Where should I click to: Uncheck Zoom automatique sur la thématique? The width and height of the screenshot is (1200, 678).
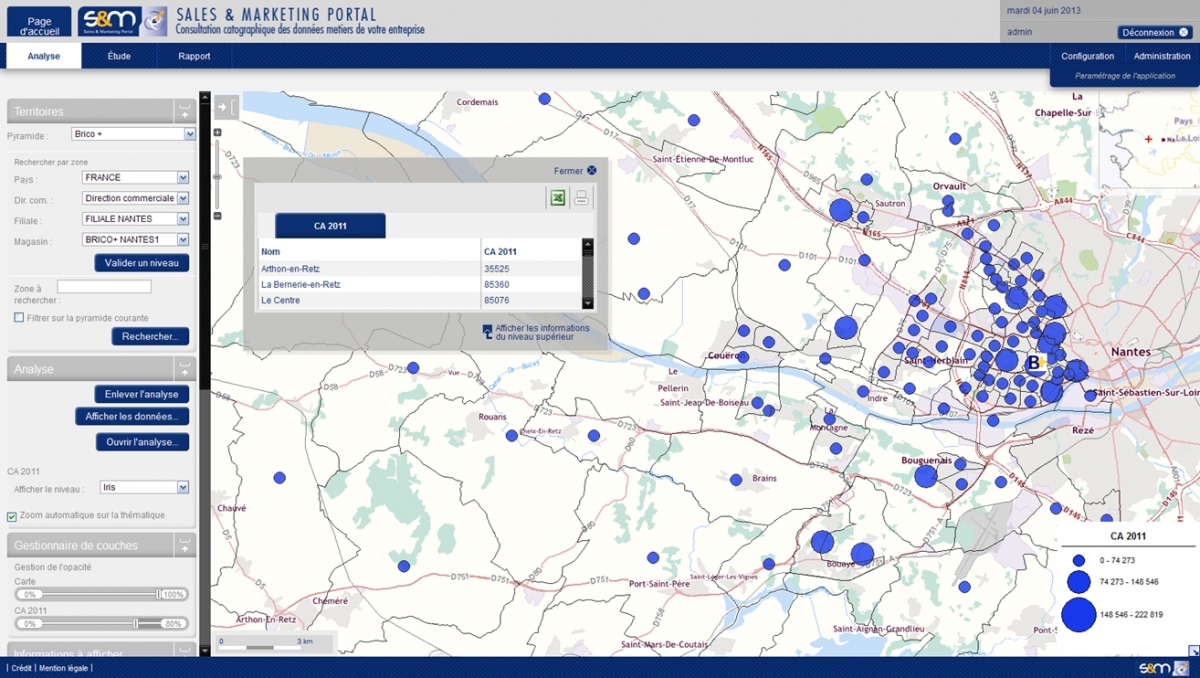point(12,516)
